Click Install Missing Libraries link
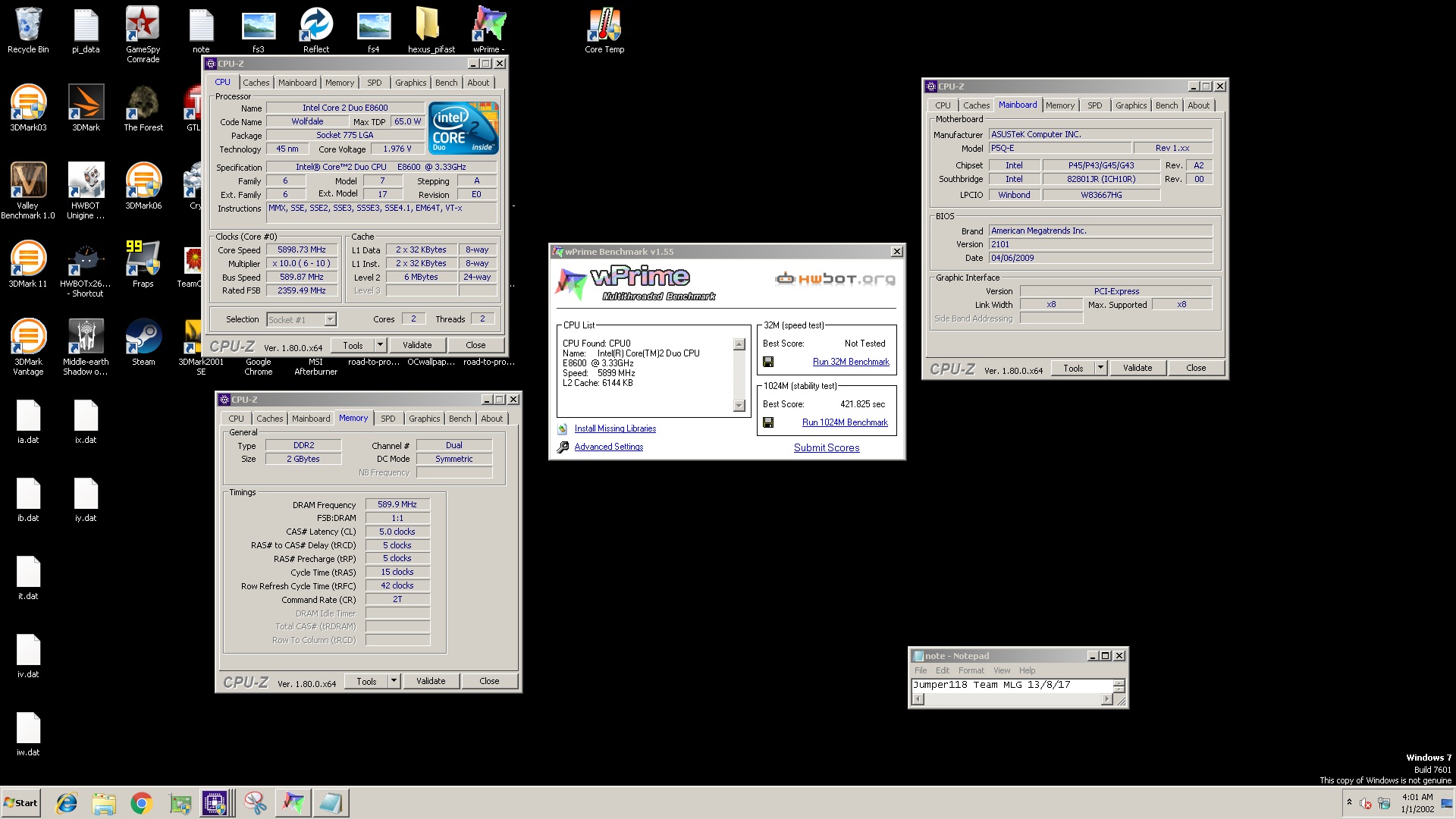The width and height of the screenshot is (1456, 819). tap(615, 428)
